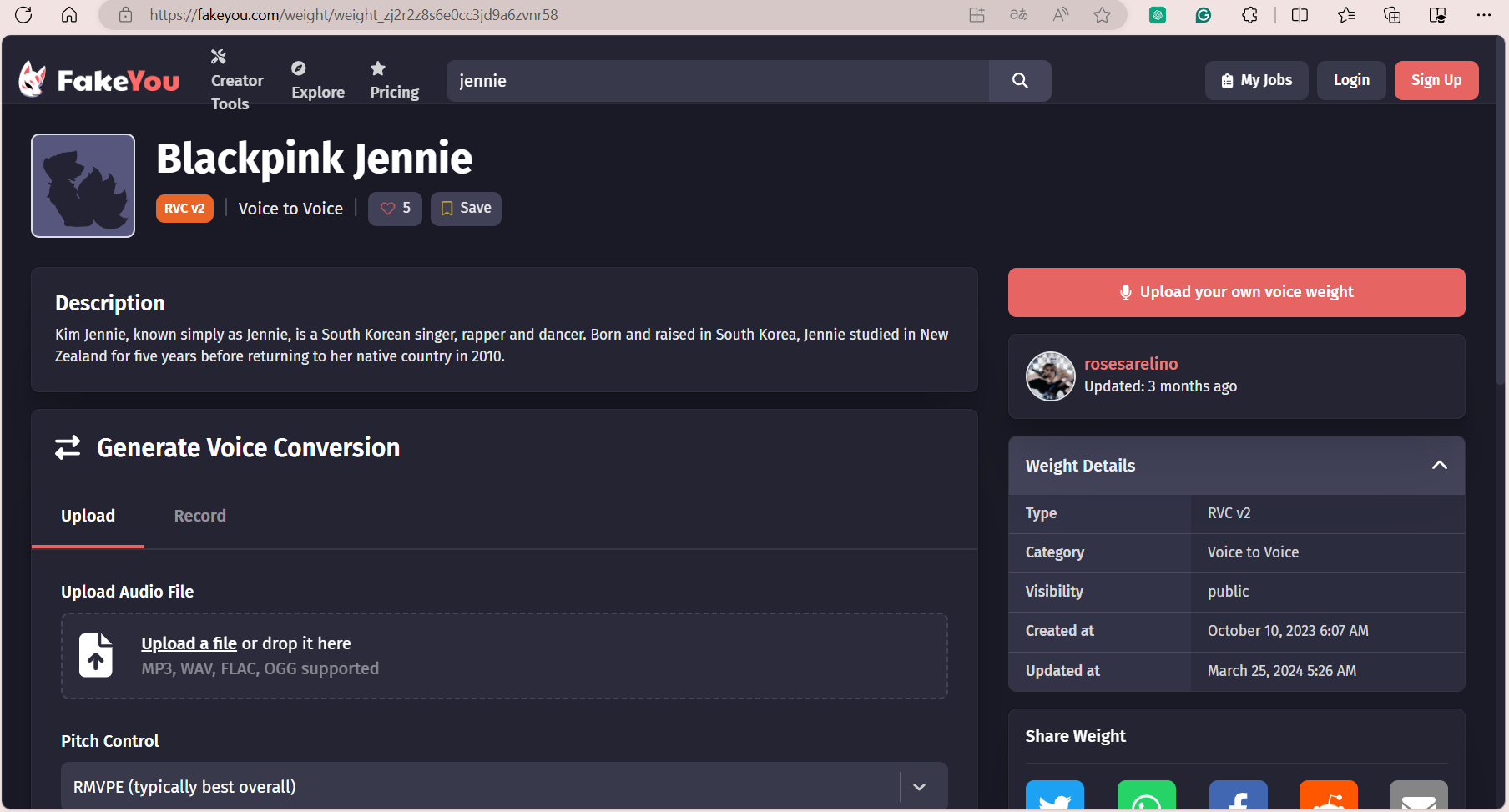The image size is (1509, 812).
Task: Submit the search with the magnifier button
Action: 1020,81
